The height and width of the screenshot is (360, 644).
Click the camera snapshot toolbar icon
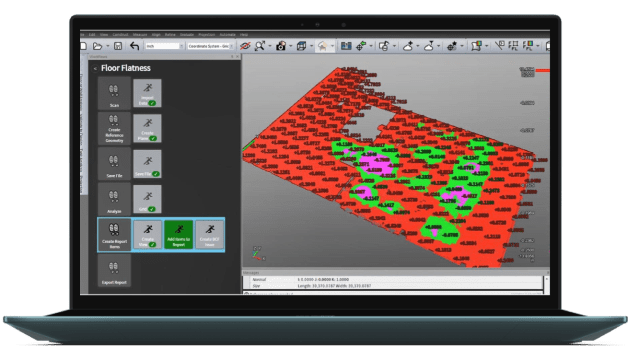tap(281, 46)
